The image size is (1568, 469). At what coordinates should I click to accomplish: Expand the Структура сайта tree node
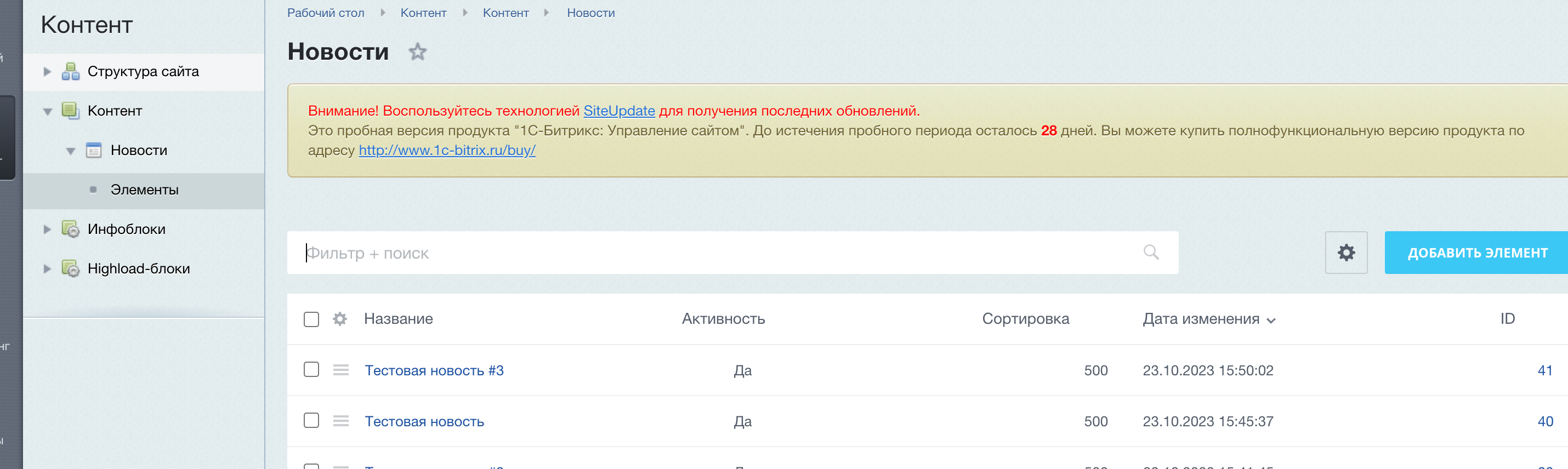(x=48, y=72)
